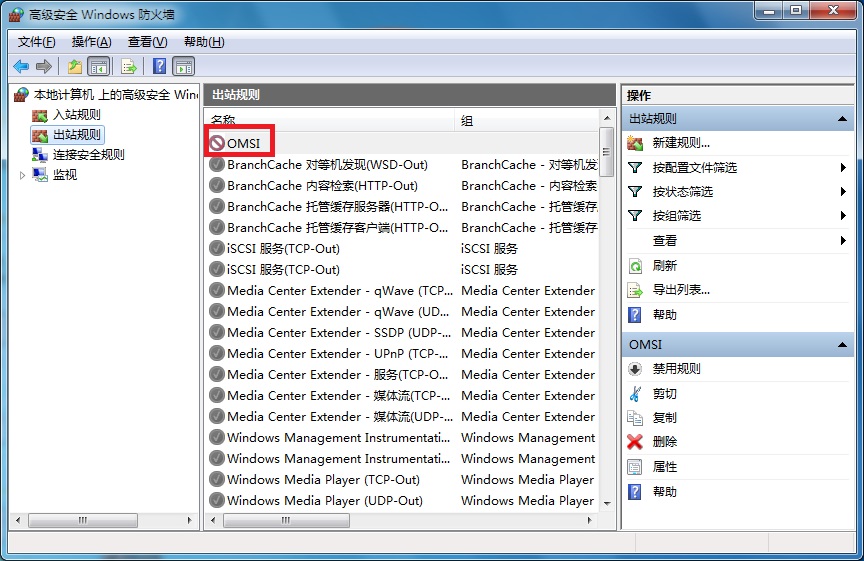Image resolution: width=864 pixels, height=561 pixels.
Task: Select Media Center Extender - 服务 rule
Action: tap(337, 374)
